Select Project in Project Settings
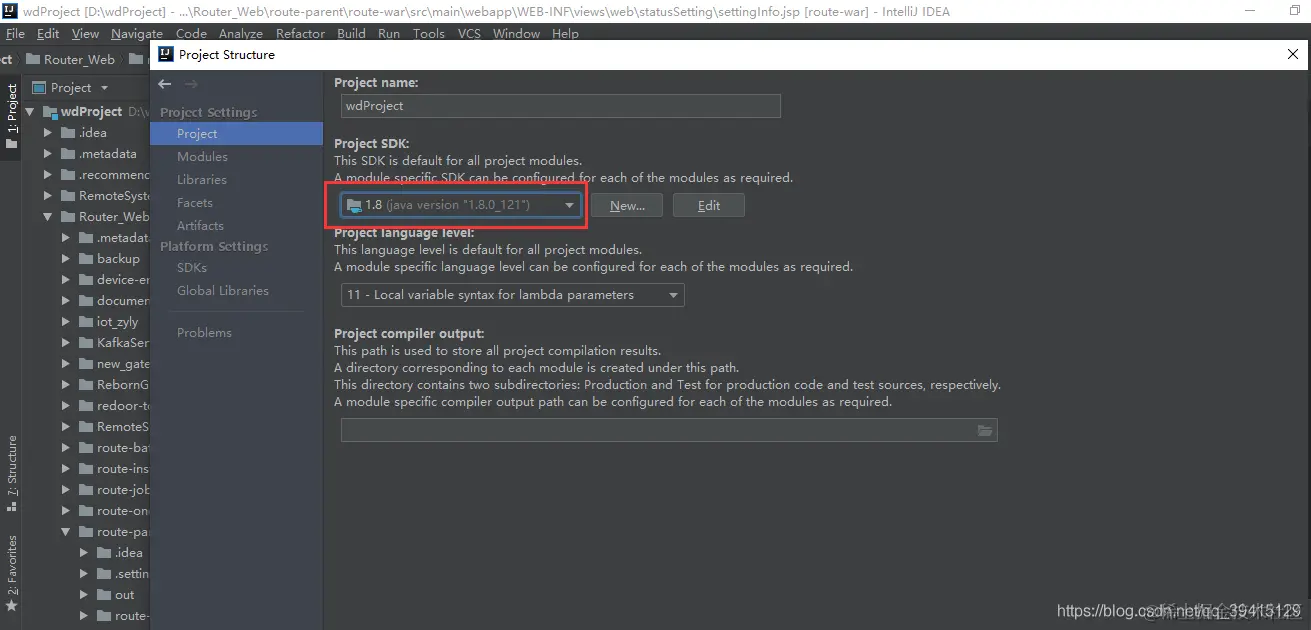1311x630 pixels. click(x=236, y=133)
